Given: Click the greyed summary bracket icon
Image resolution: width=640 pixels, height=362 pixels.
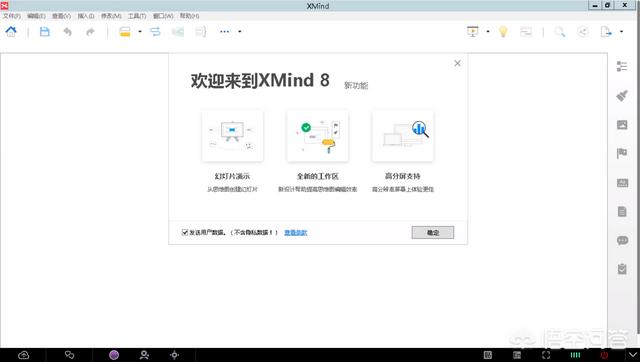Looking at the screenshot, I should pos(200,32).
